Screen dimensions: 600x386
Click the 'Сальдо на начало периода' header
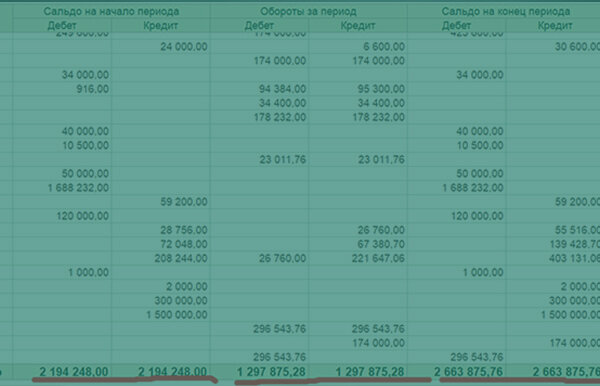(x=111, y=11)
